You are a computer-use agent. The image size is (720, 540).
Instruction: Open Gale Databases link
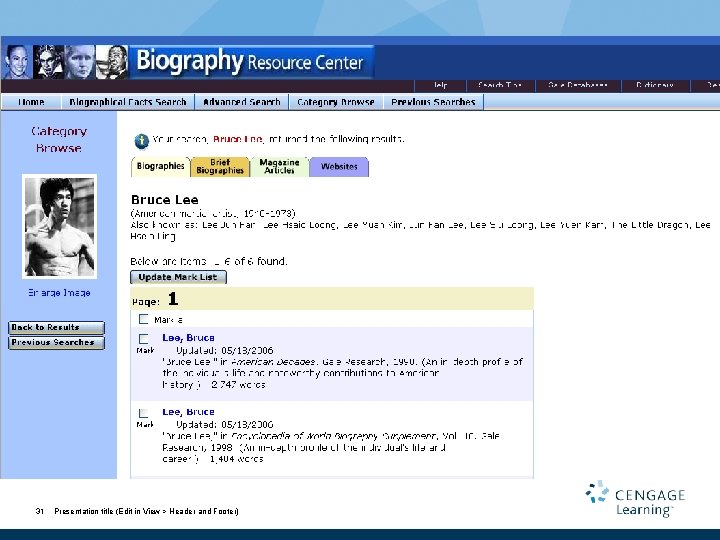coord(578,85)
